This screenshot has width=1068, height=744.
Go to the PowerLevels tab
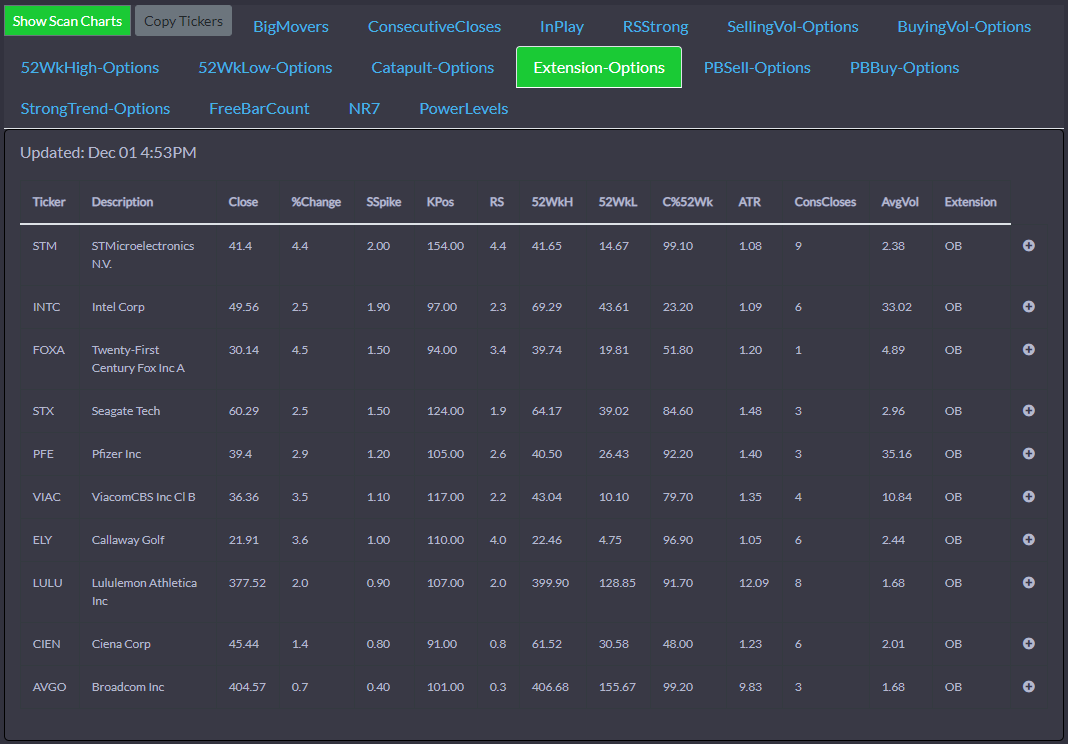pyautogui.click(x=464, y=109)
